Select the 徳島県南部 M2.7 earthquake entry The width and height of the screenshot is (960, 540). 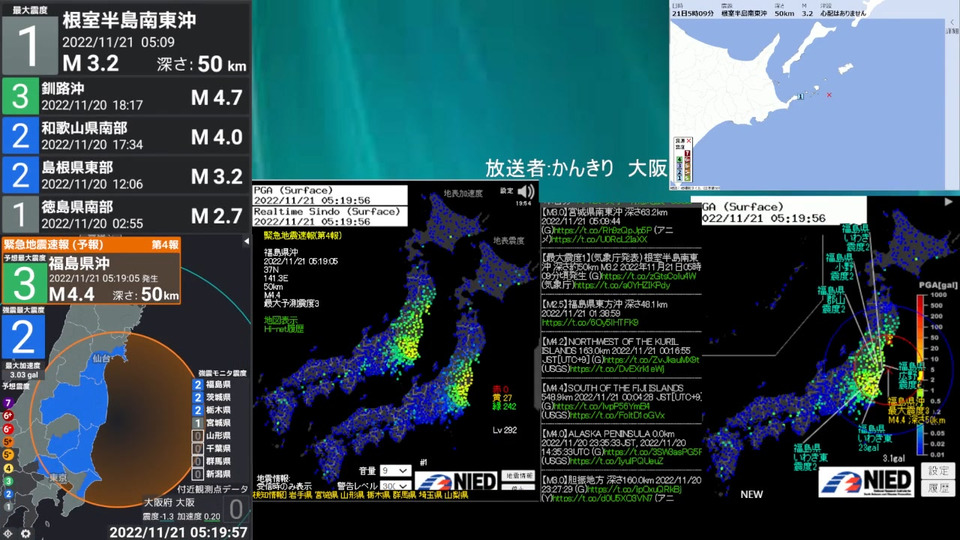(x=126, y=214)
